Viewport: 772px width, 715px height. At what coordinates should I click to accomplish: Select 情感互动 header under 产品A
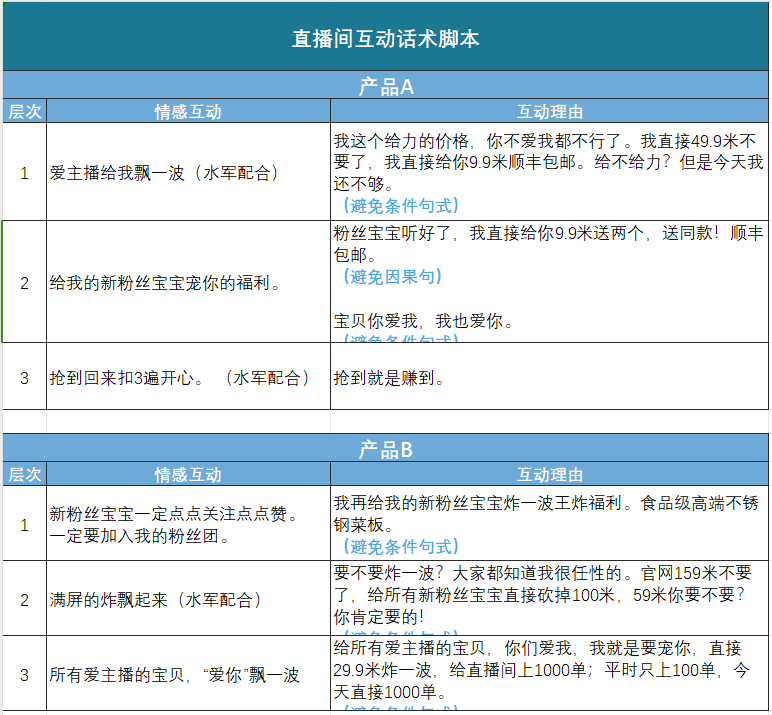(188, 111)
